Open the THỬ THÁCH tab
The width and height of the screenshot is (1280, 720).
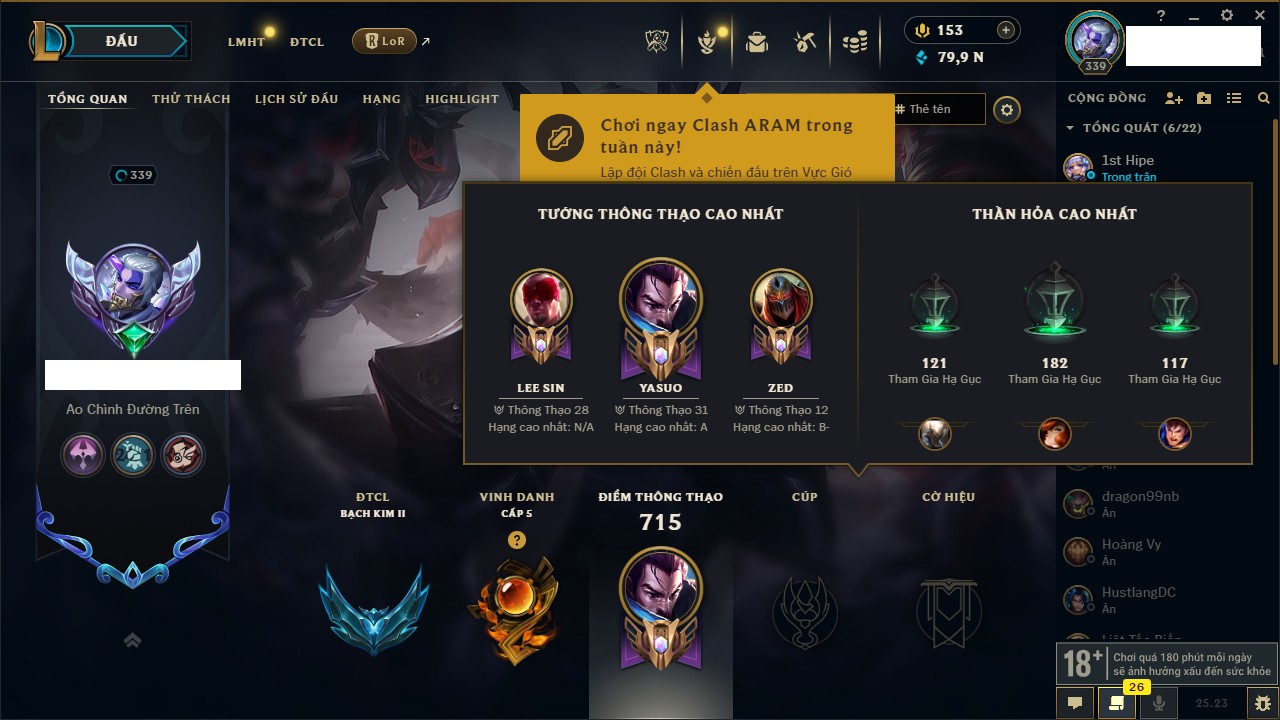point(191,99)
